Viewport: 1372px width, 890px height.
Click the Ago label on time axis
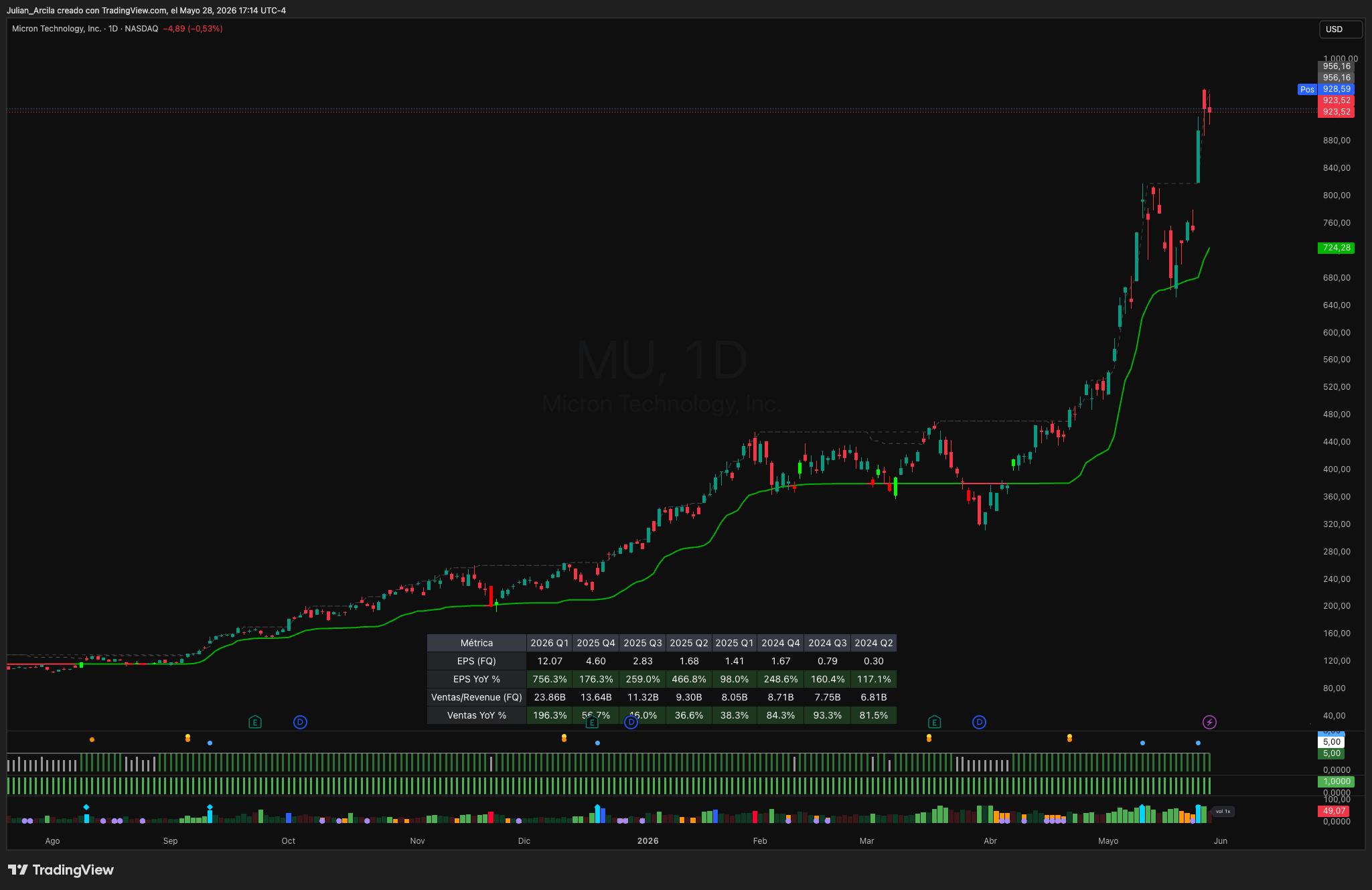(x=52, y=841)
